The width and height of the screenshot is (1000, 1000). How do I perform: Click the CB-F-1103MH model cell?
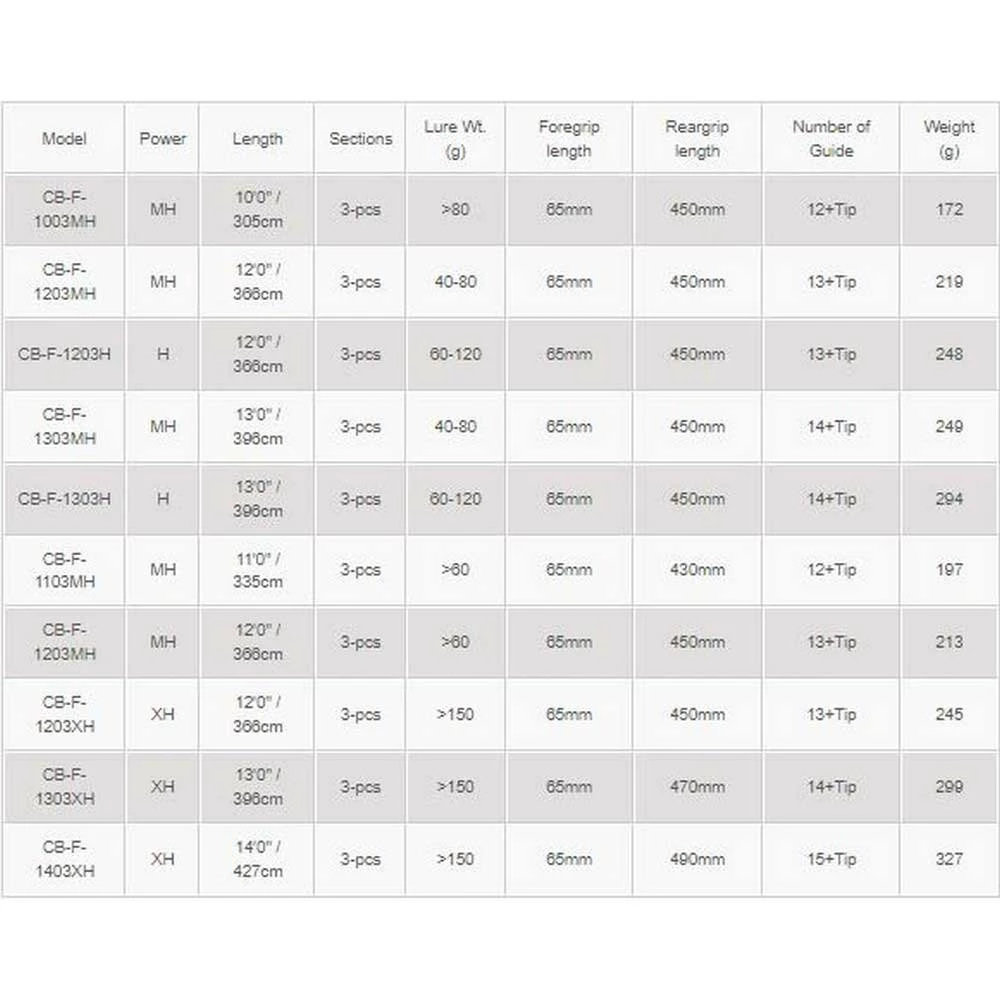click(64, 570)
